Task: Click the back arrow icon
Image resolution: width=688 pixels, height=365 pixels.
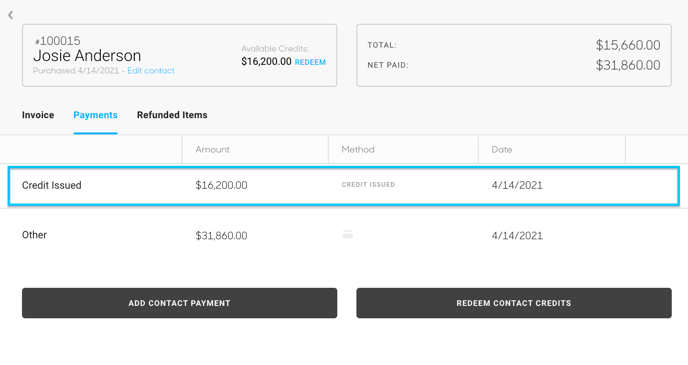Action: click(x=11, y=15)
